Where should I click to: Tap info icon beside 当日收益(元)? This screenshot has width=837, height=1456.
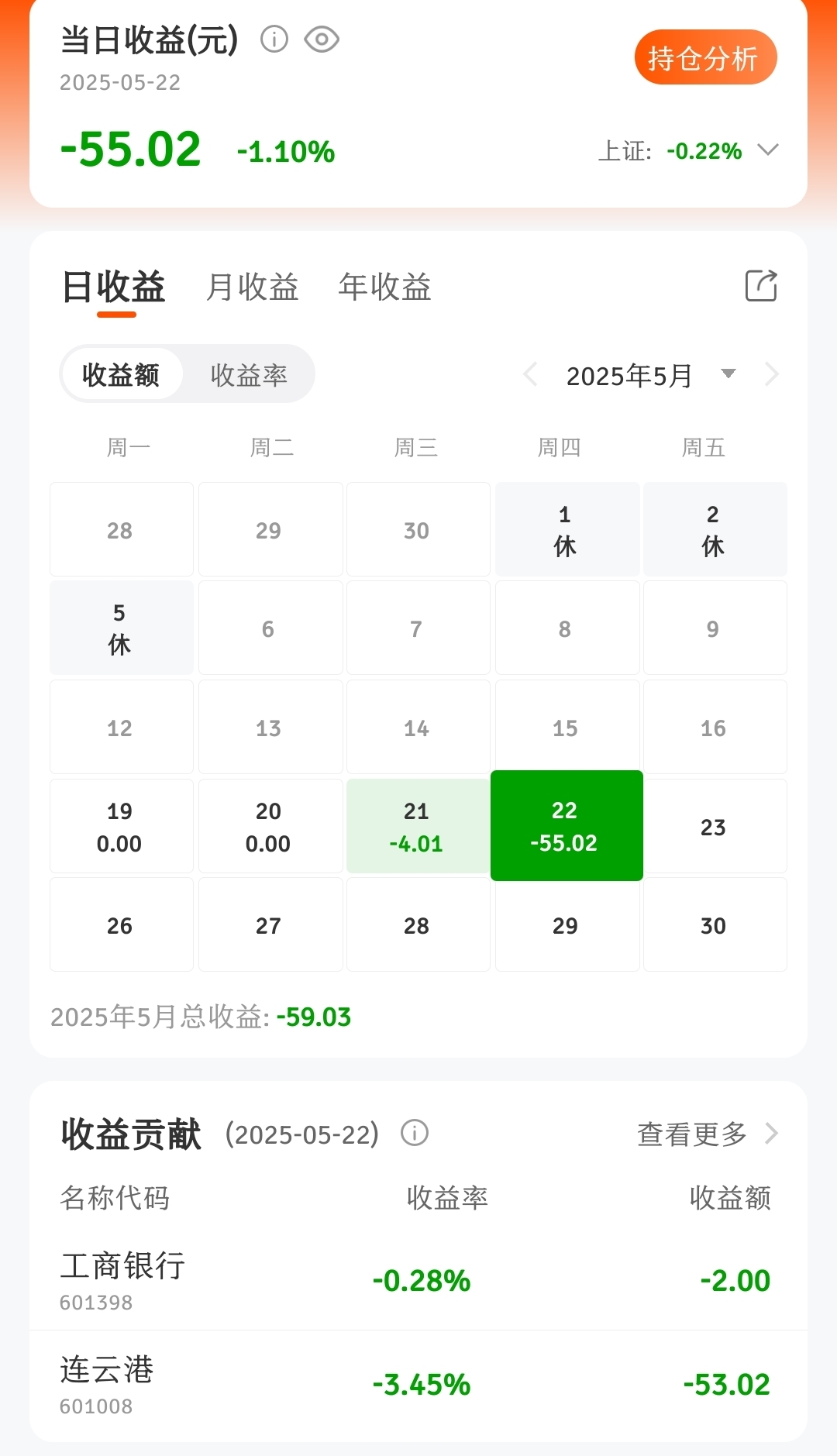point(274,39)
